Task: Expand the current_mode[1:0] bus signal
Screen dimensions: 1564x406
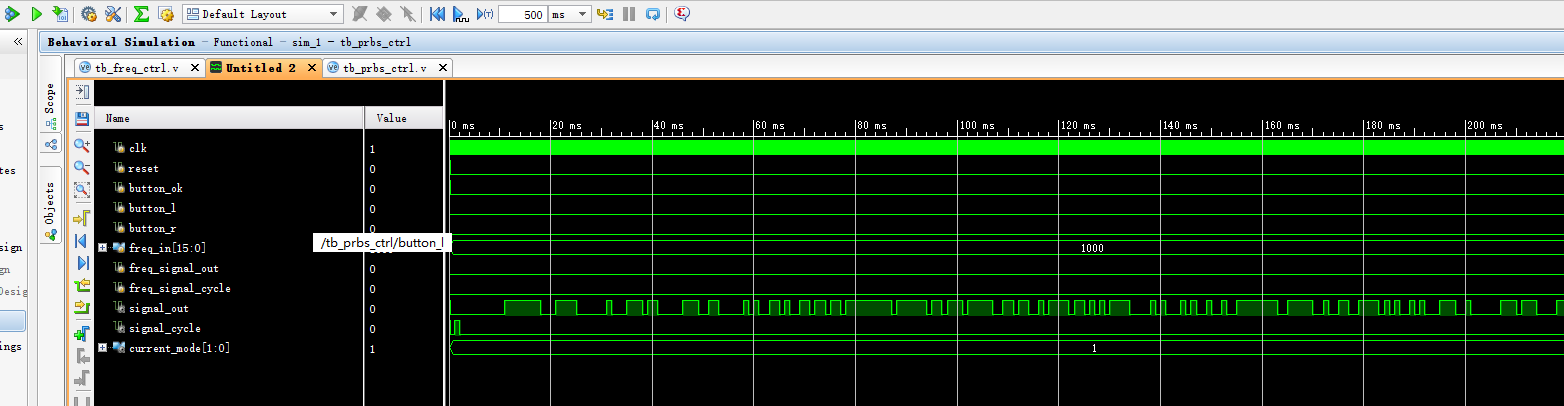Action: click(102, 348)
